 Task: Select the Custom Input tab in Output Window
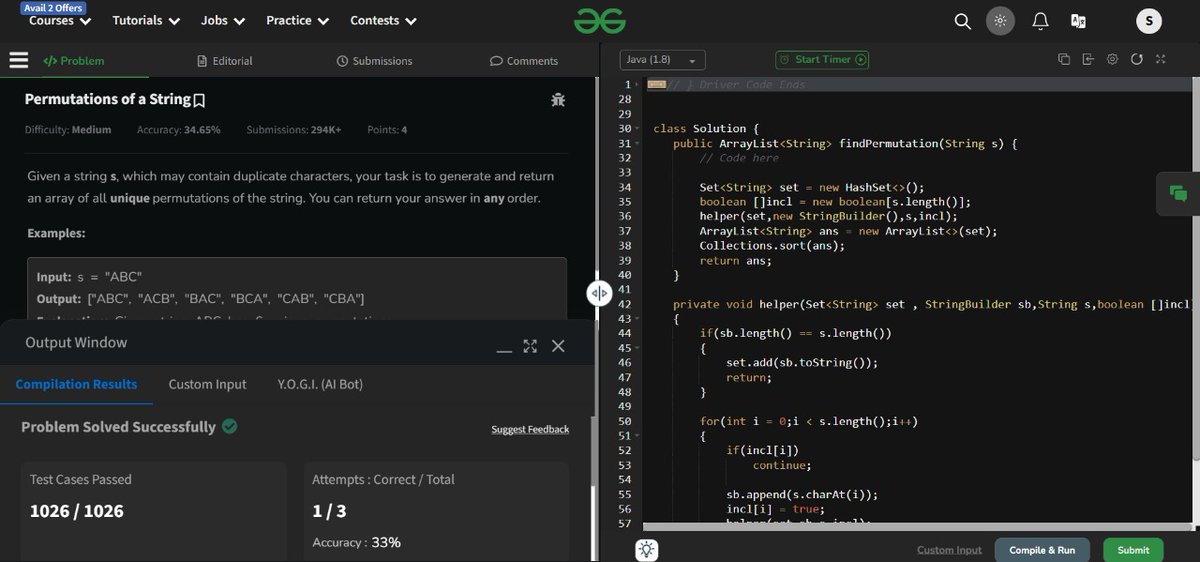[x=207, y=384]
